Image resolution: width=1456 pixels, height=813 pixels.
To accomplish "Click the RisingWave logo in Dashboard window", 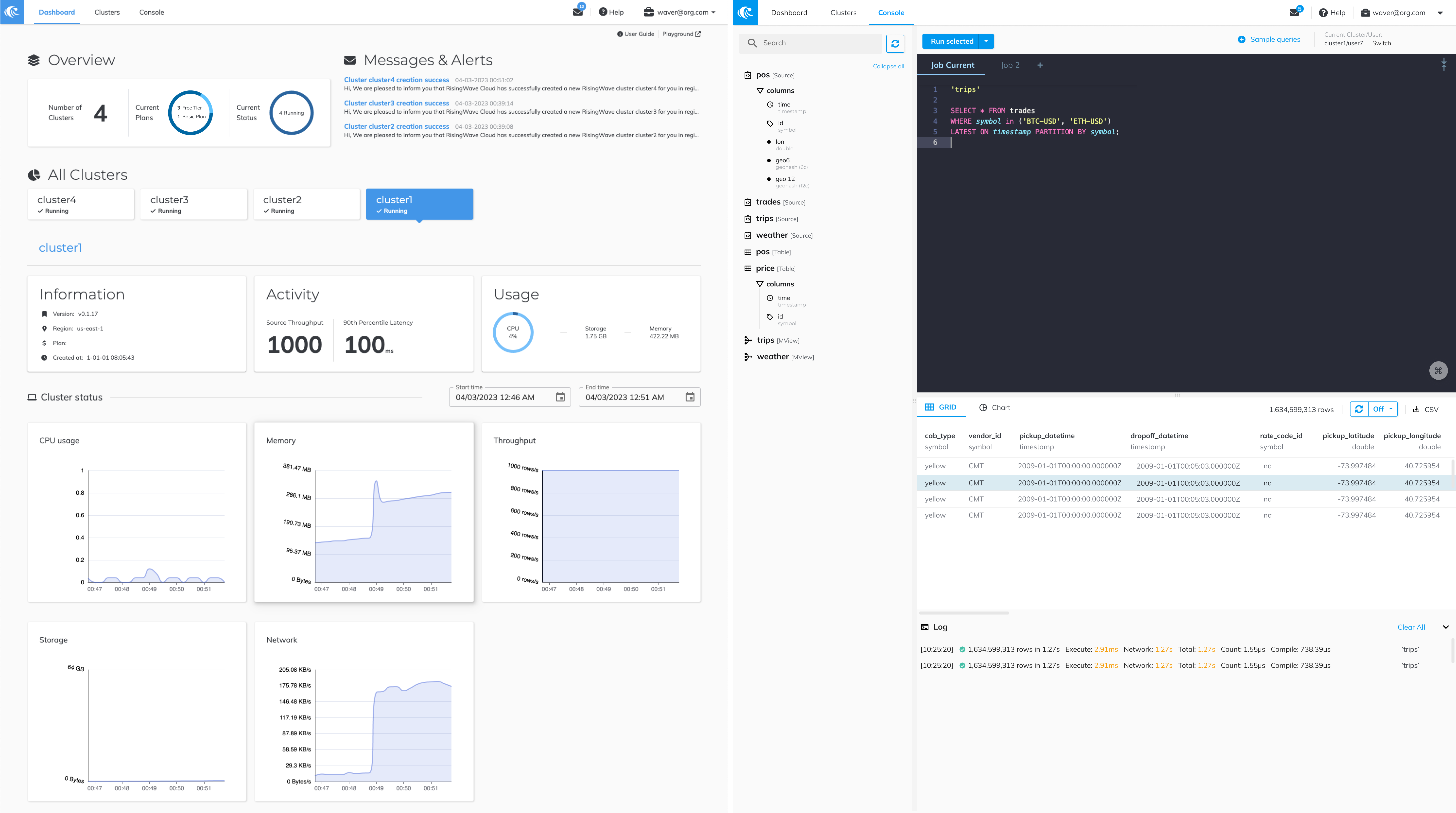I will click(x=12, y=12).
